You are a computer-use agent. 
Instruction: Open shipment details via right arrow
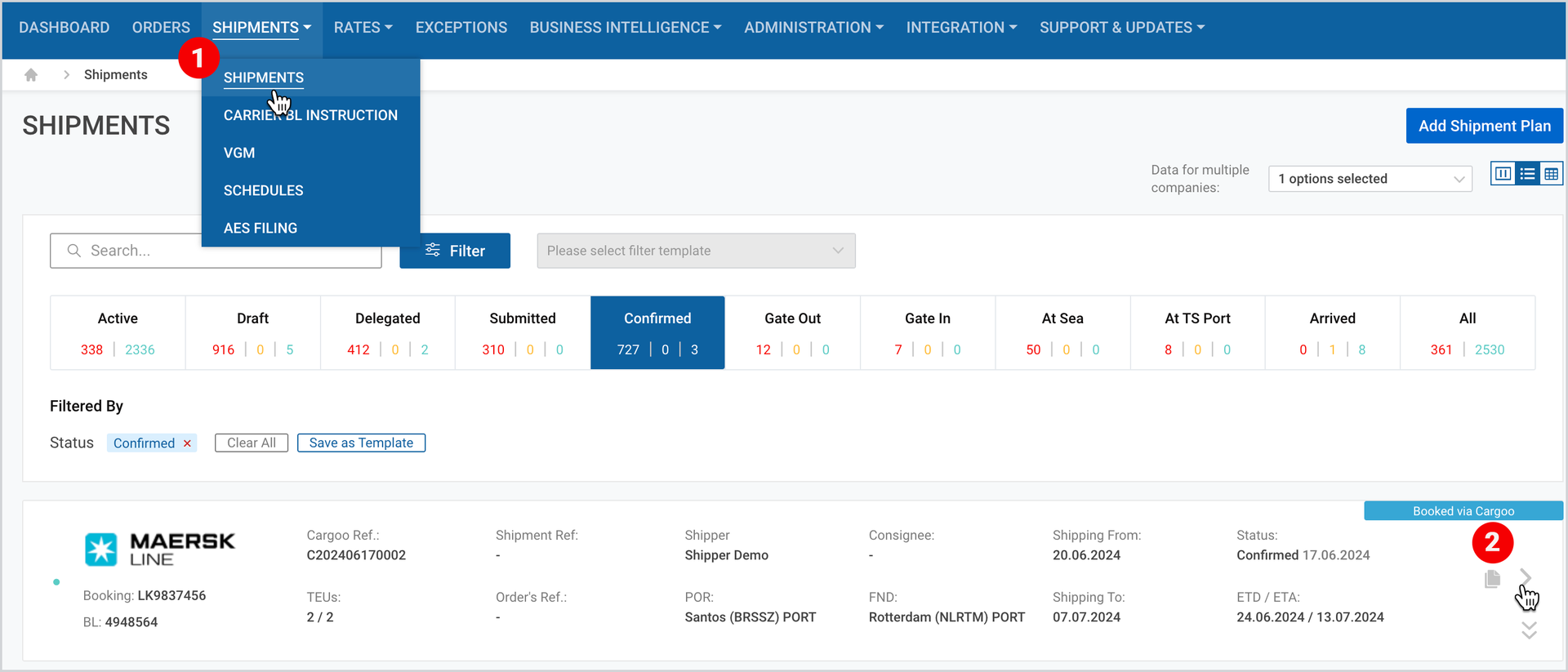[x=1526, y=577]
